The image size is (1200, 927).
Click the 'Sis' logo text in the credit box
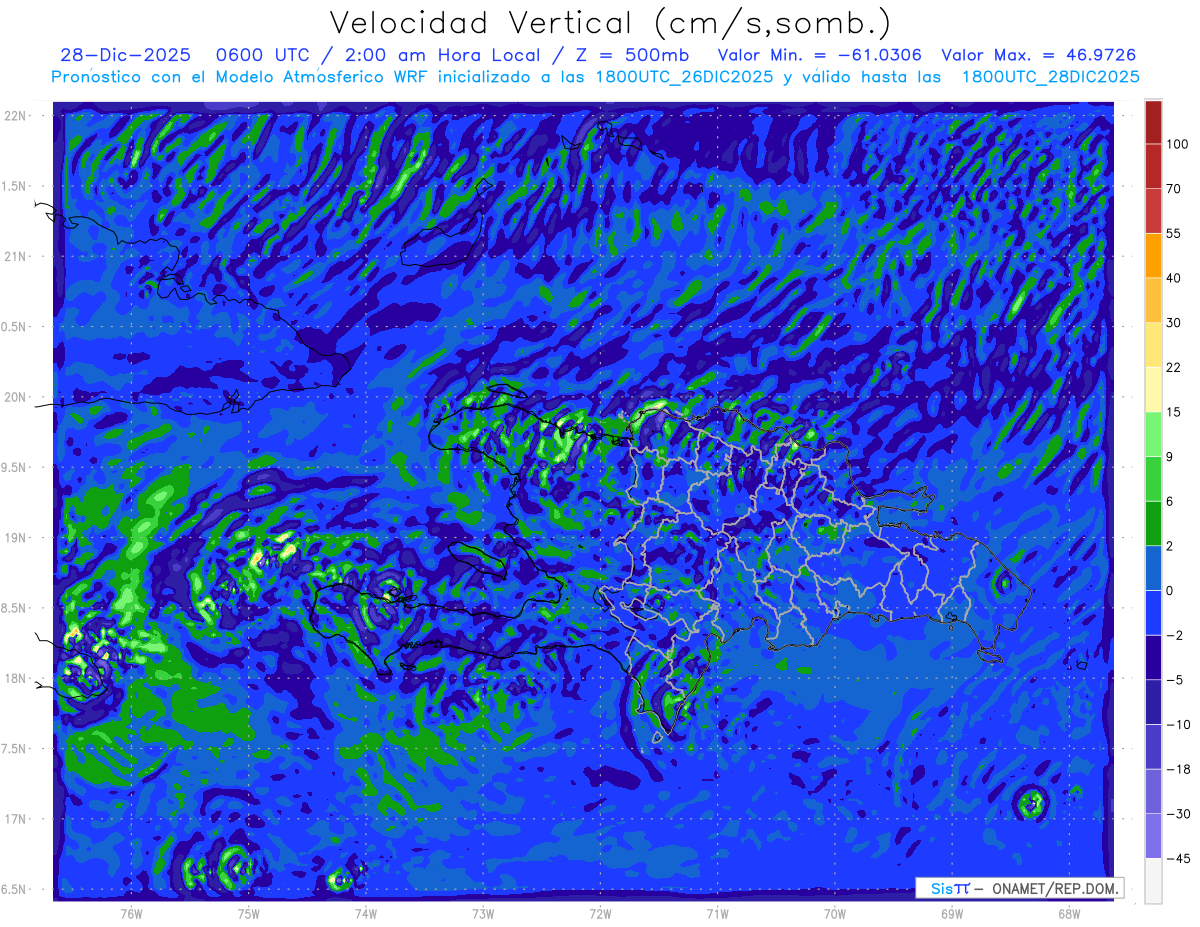tap(941, 888)
